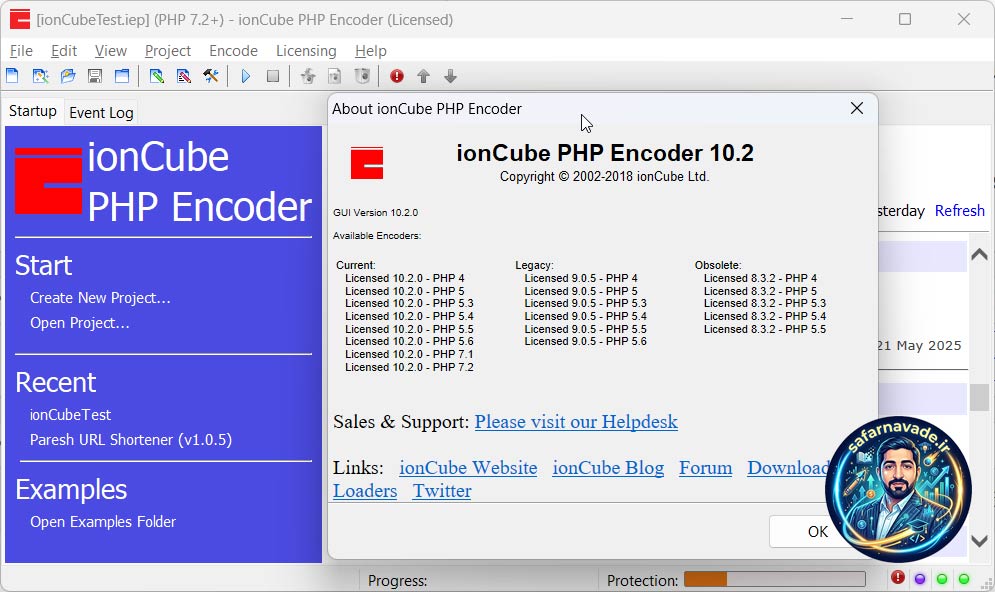This screenshot has width=995, height=592.
Task: Click the red exclamation toolbar icon
Action: [x=397, y=76]
